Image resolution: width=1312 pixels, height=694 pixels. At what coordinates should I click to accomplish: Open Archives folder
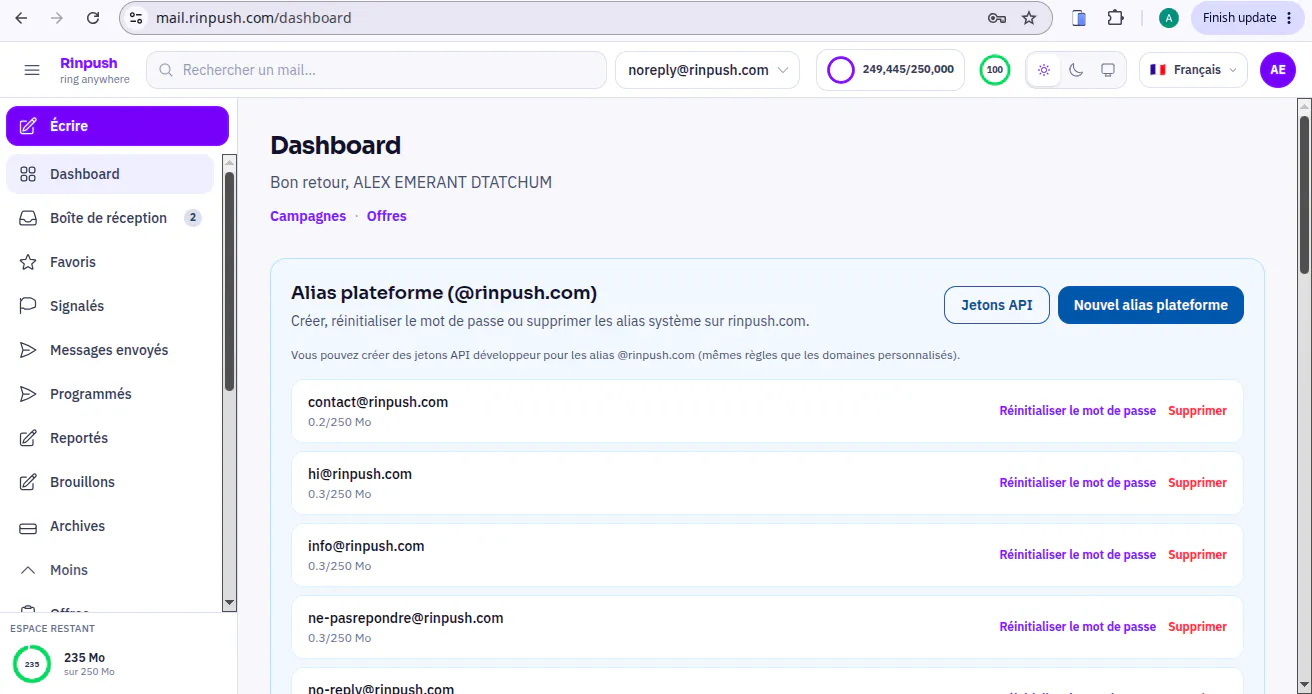110,526
